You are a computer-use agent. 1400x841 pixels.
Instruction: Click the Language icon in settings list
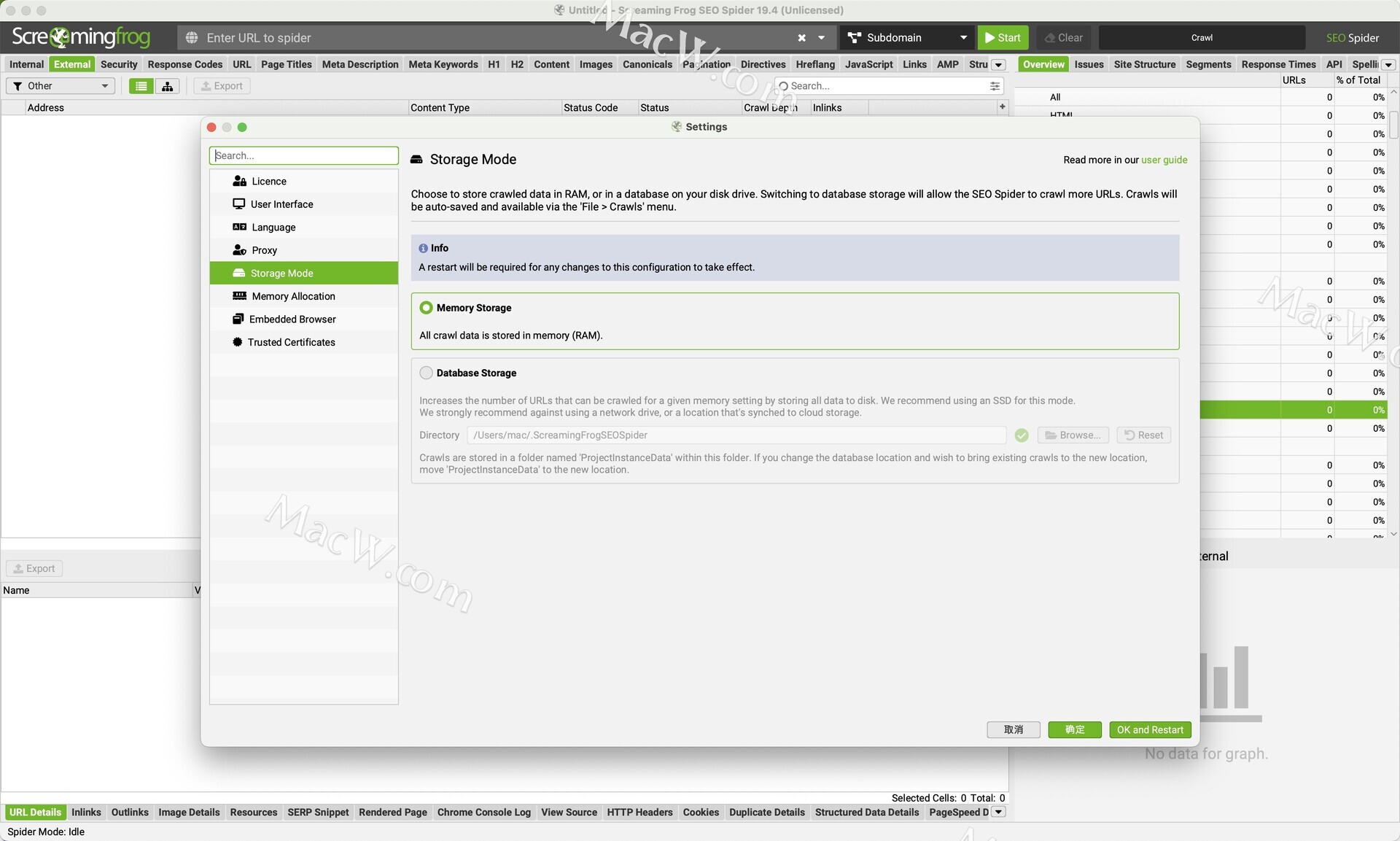[239, 227]
